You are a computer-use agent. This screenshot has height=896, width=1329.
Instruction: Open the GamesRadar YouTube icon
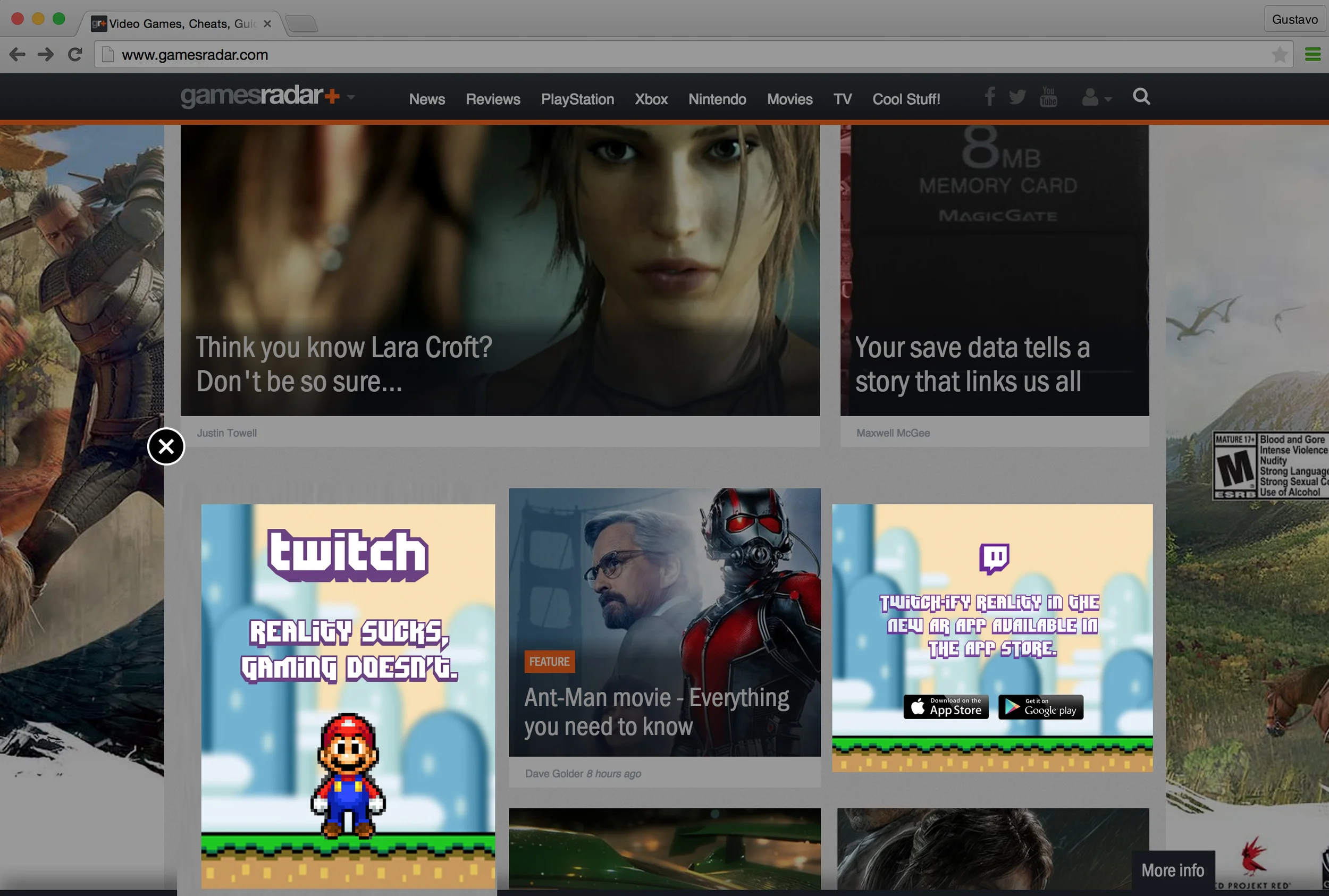pos(1048,97)
